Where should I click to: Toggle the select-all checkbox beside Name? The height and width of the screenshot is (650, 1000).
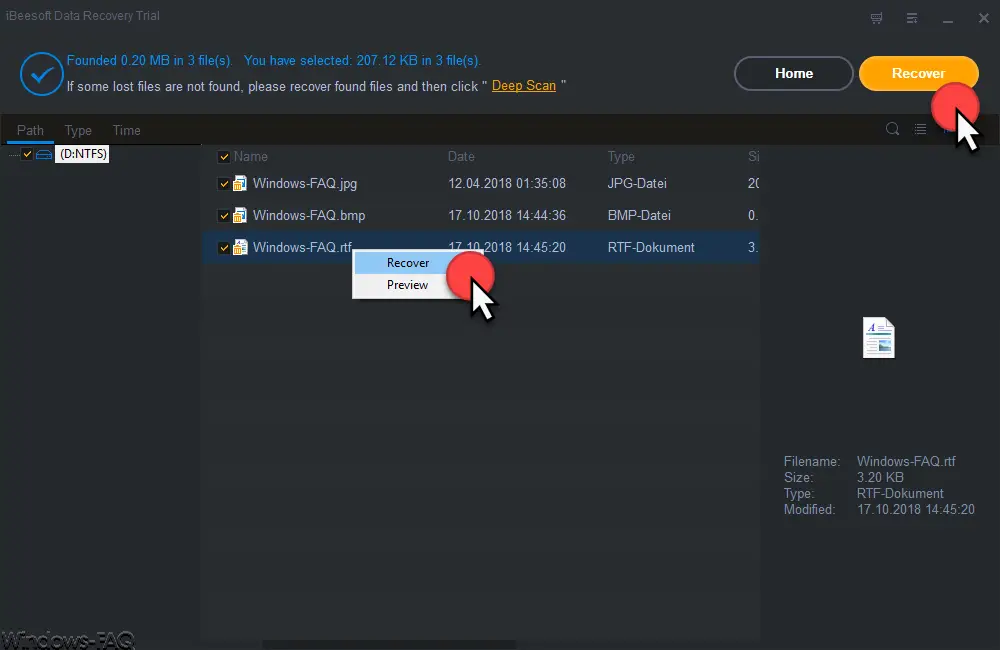coord(224,157)
